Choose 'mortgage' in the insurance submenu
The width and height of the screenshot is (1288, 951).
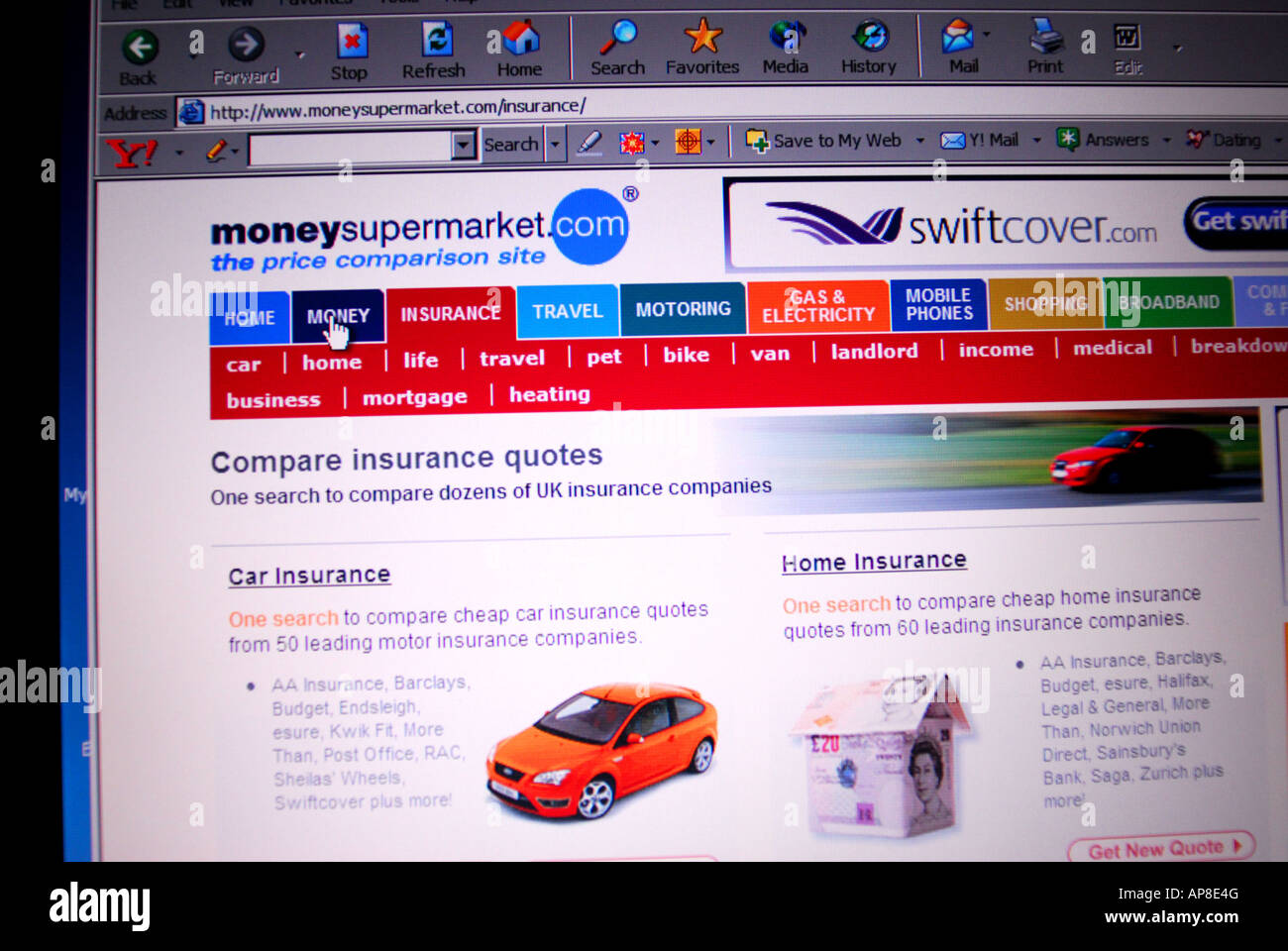coord(415,397)
